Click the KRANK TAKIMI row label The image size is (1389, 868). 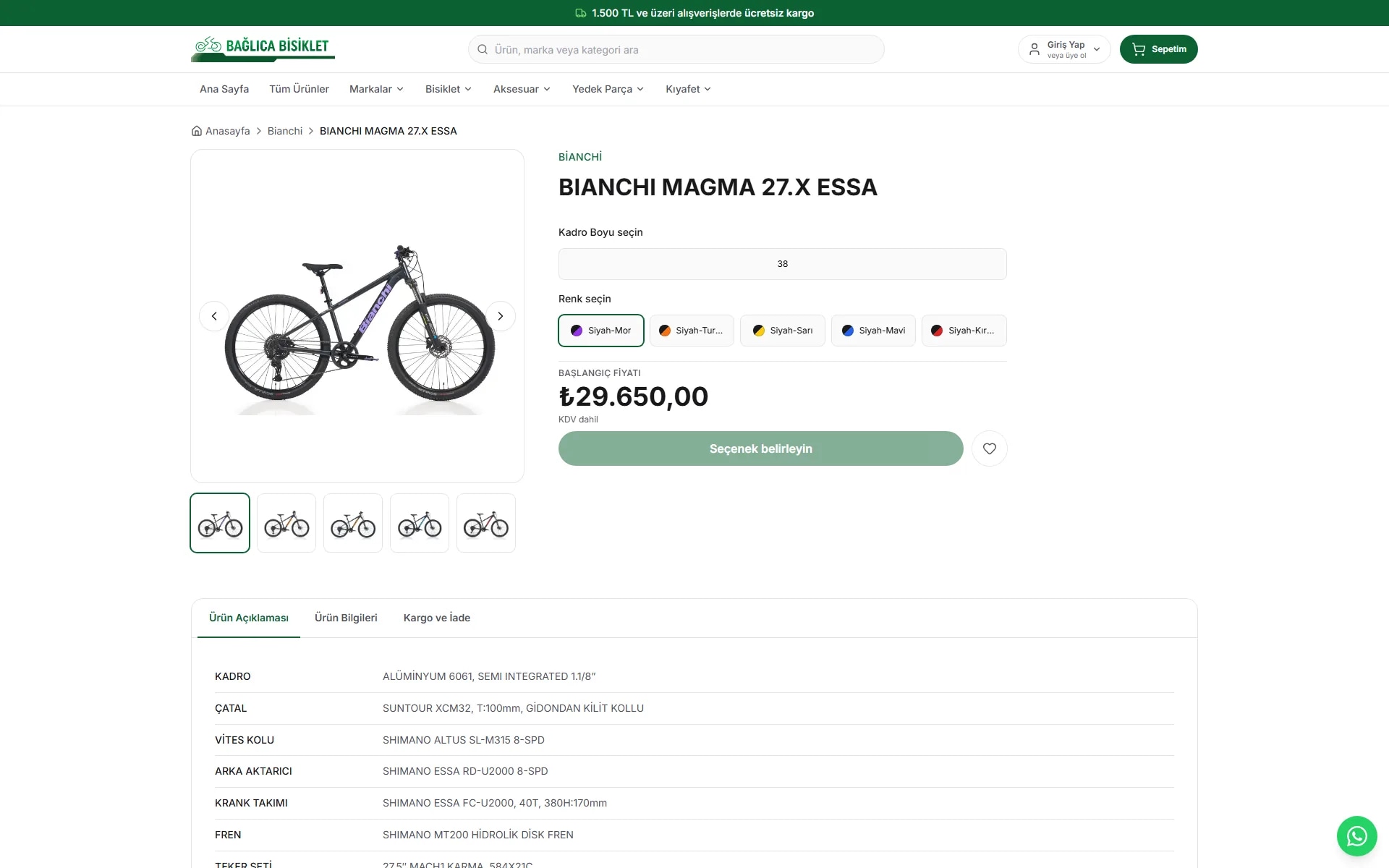251,803
